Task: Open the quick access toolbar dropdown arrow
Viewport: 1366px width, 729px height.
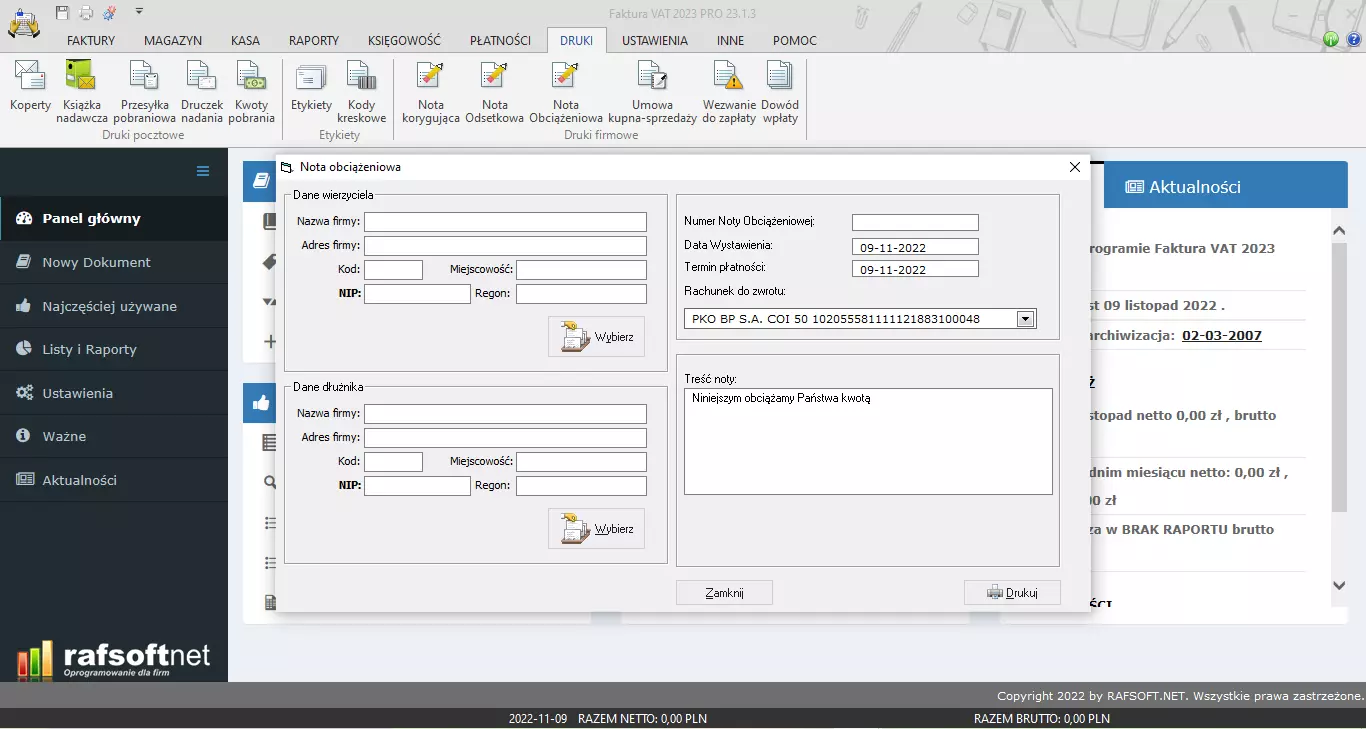Action: 139,11
